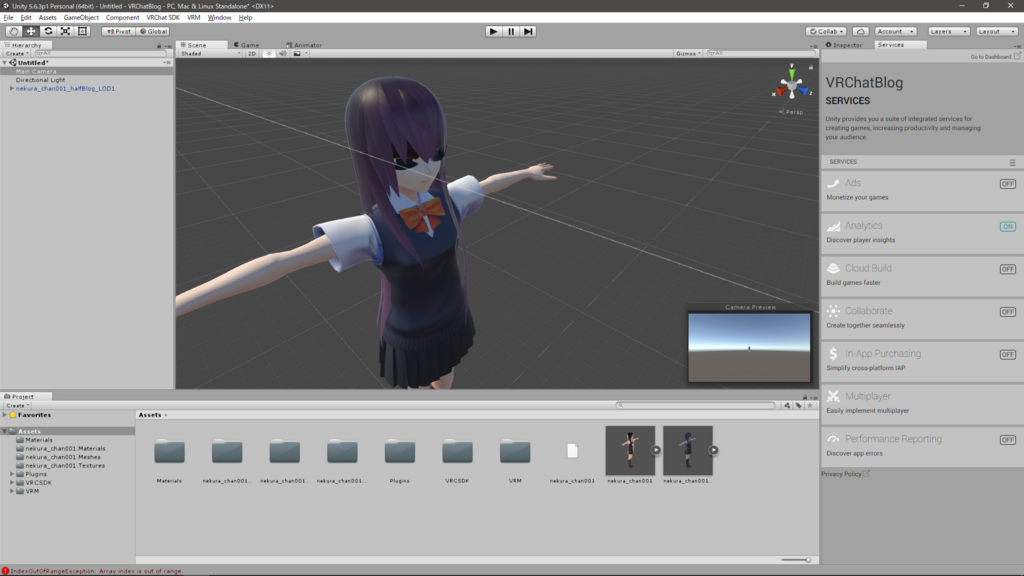Open the Project Create dropdown
The image size is (1024, 576).
[x=17, y=406]
